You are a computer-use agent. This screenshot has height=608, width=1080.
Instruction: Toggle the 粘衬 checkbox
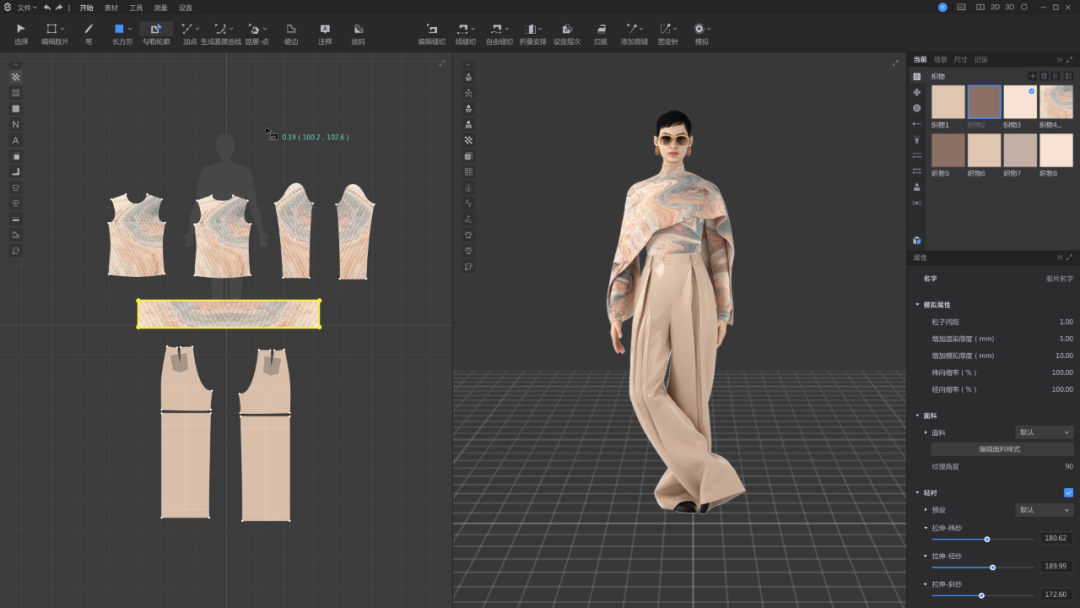click(x=1068, y=492)
